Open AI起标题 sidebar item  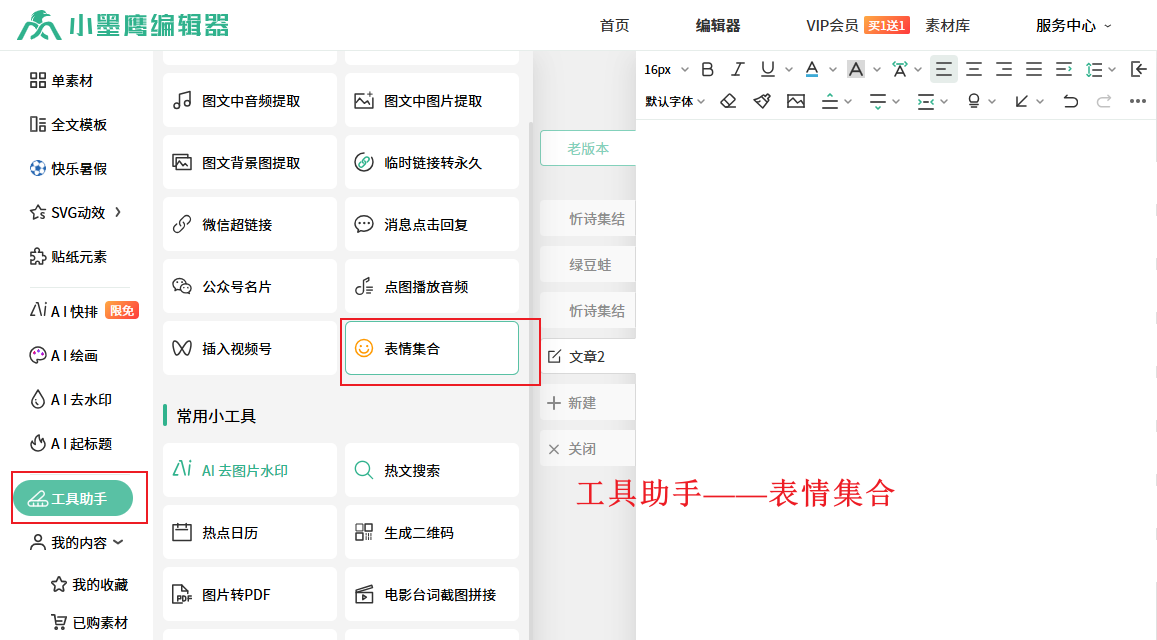tap(70, 444)
